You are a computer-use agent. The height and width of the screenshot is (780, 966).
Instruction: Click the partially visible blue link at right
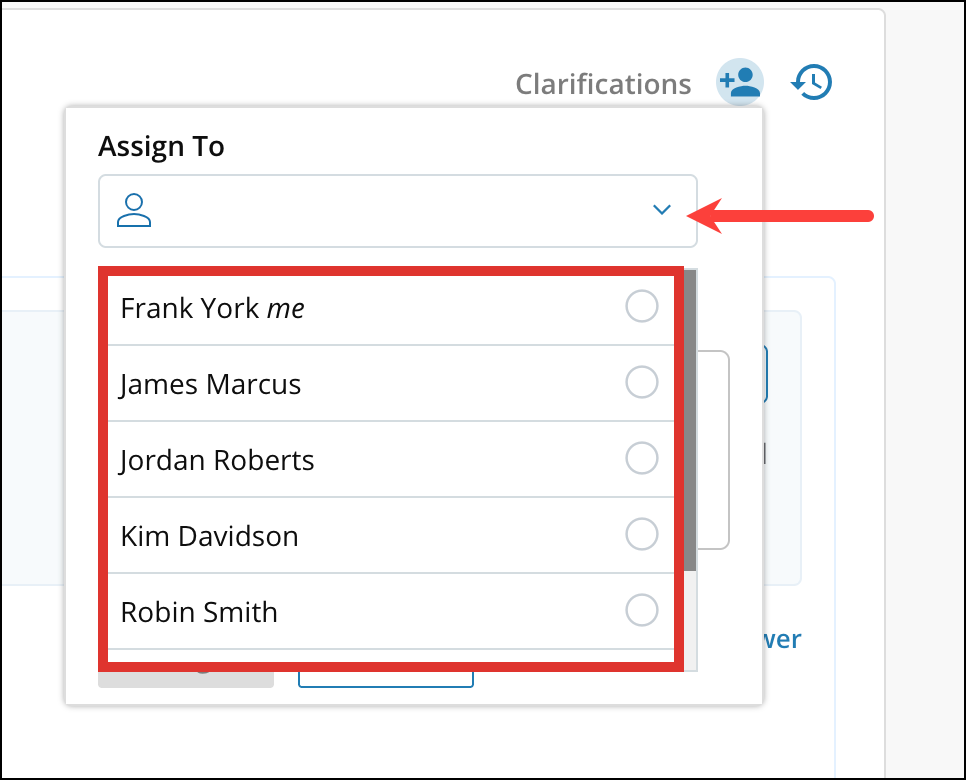[783, 640]
